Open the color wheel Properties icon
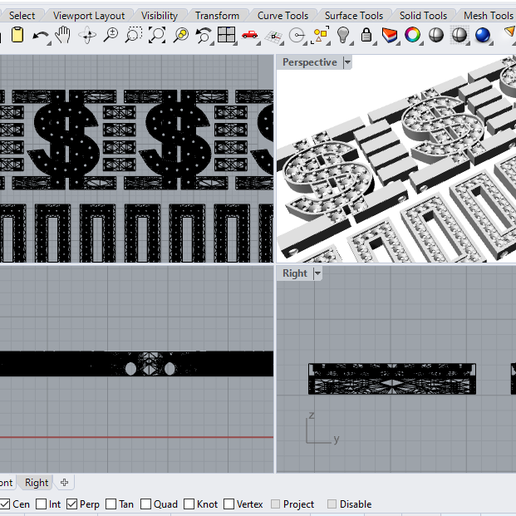The image size is (516, 516). pos(412,35)
